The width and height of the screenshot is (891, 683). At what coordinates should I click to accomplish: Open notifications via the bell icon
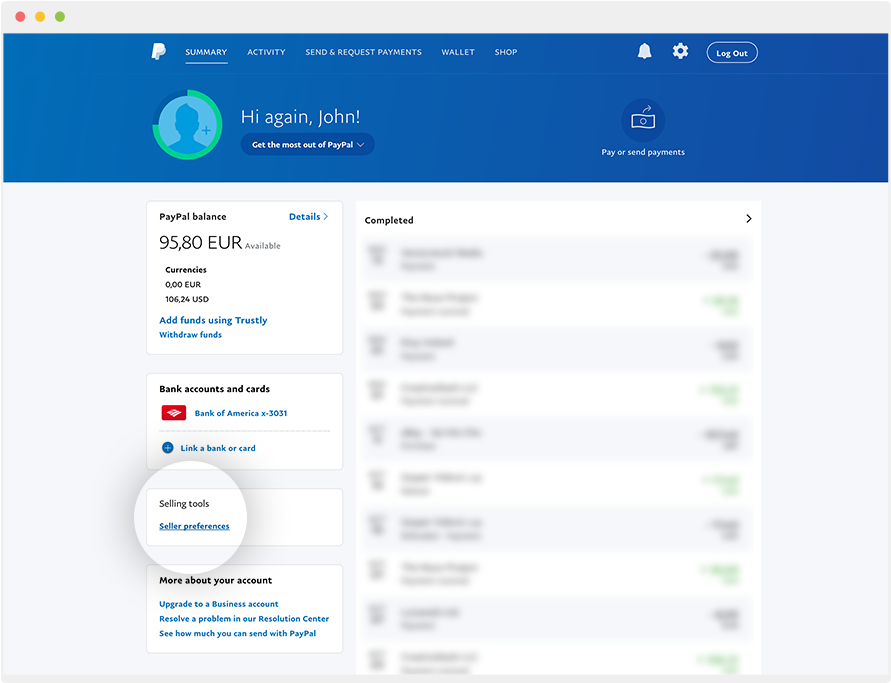tap(643, 51)
